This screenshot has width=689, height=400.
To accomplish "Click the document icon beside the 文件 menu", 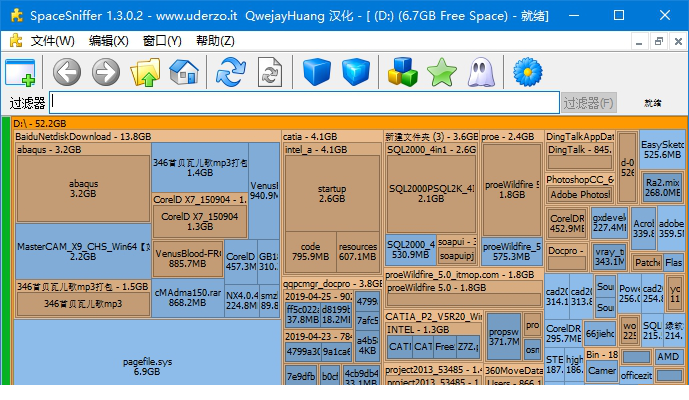I will pyautogui.click(x=16, y=41).
